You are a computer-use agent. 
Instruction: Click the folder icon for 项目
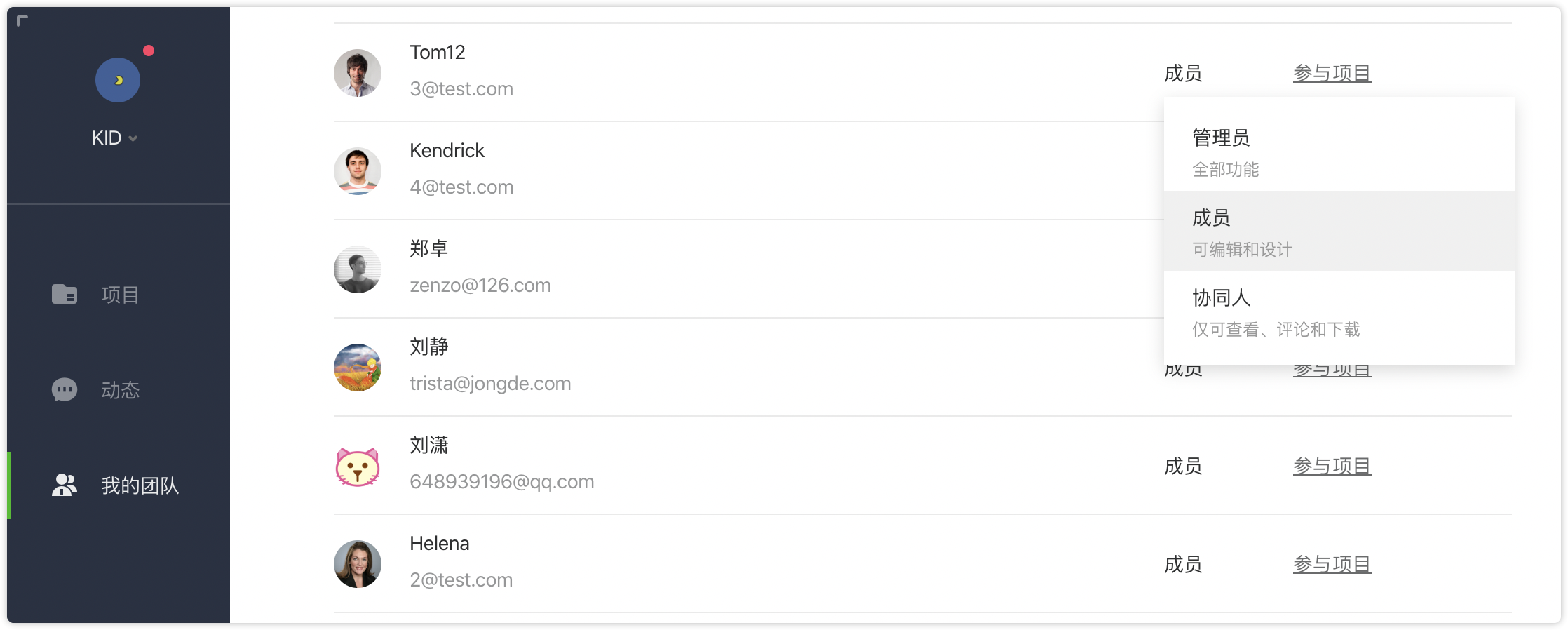[65, 294]
